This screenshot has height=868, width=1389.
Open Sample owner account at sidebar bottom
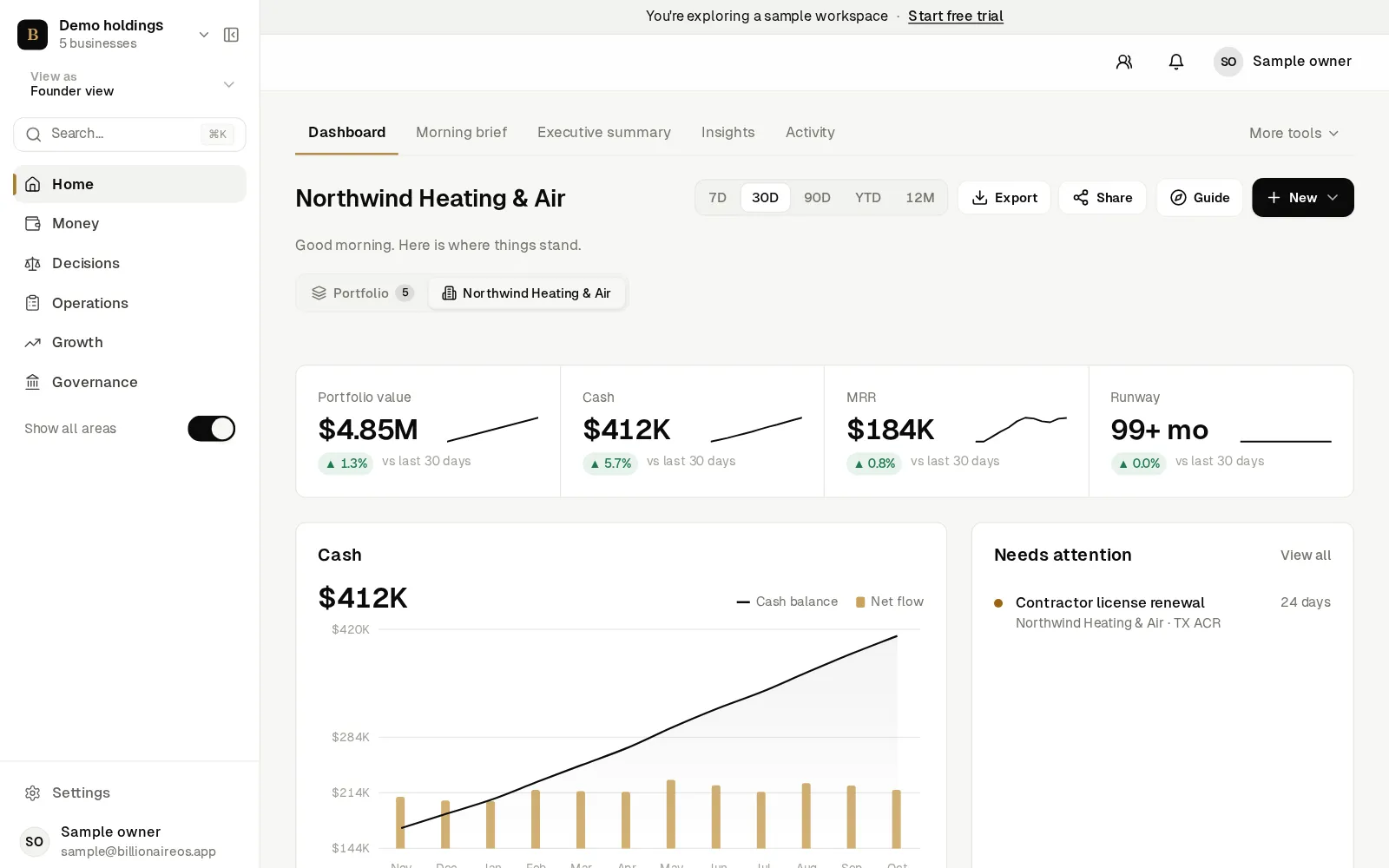click(x=130, y=841)
